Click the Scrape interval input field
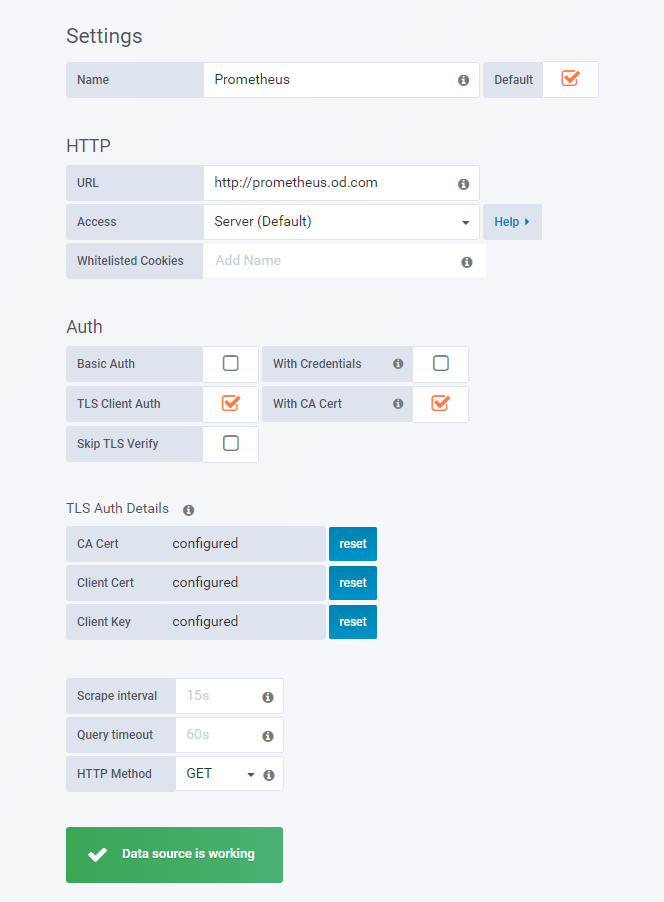Screen dimensions: 664x902 coord(229,696)
